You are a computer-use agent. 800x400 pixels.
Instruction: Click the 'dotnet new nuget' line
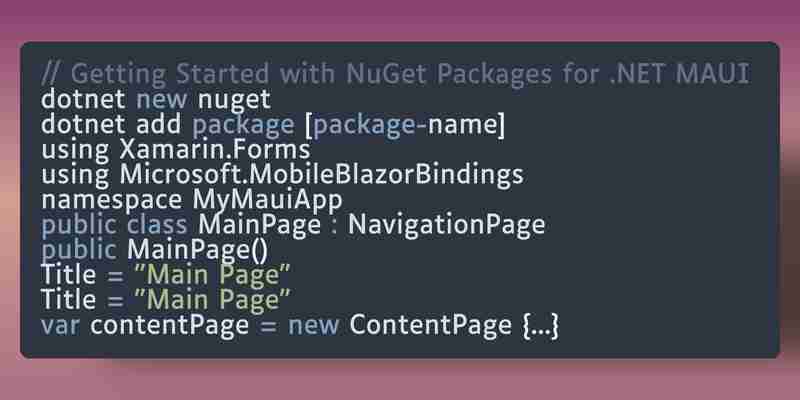click(x=156, y=99)
